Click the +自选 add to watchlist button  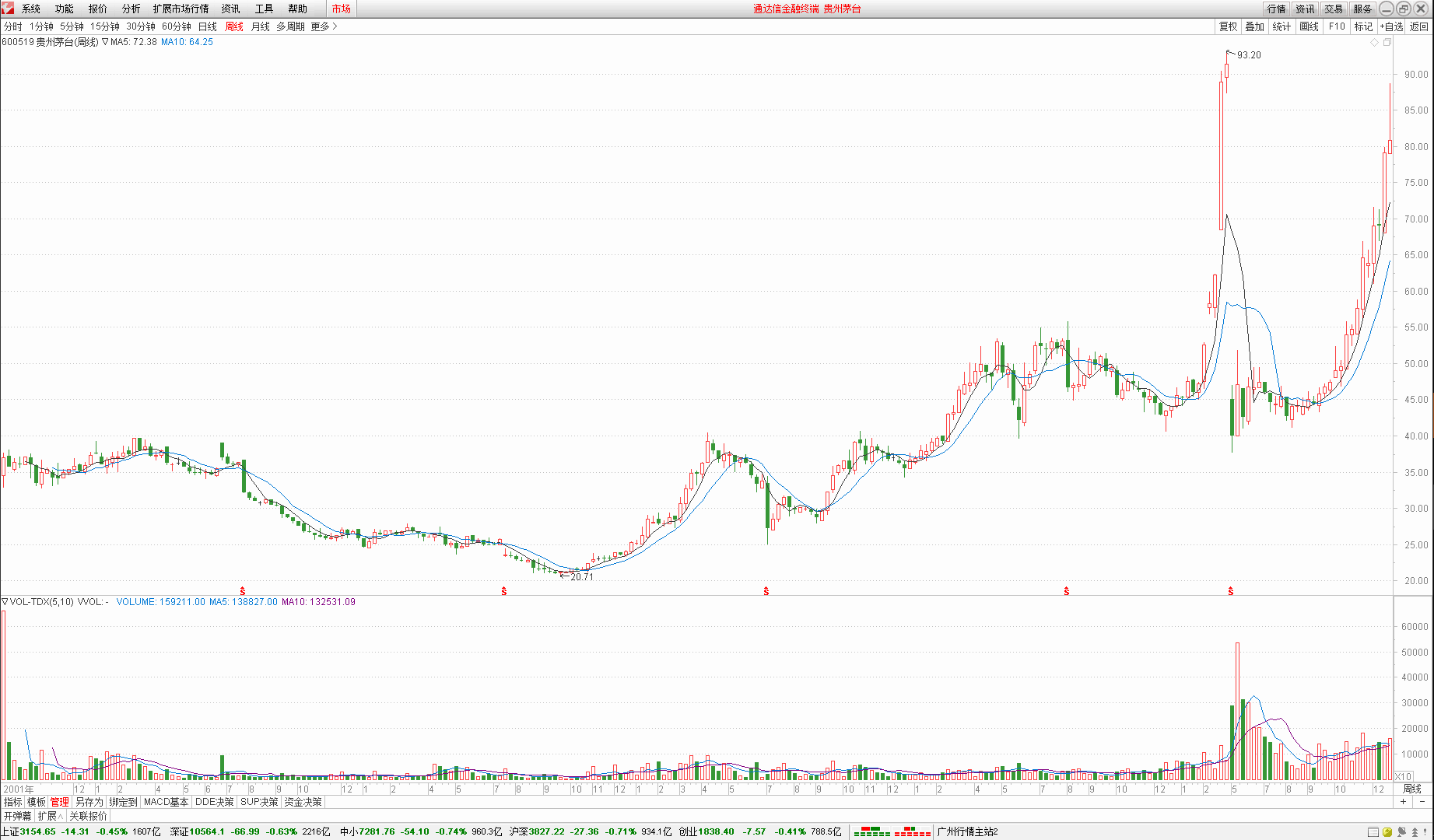pos(1391,26)
